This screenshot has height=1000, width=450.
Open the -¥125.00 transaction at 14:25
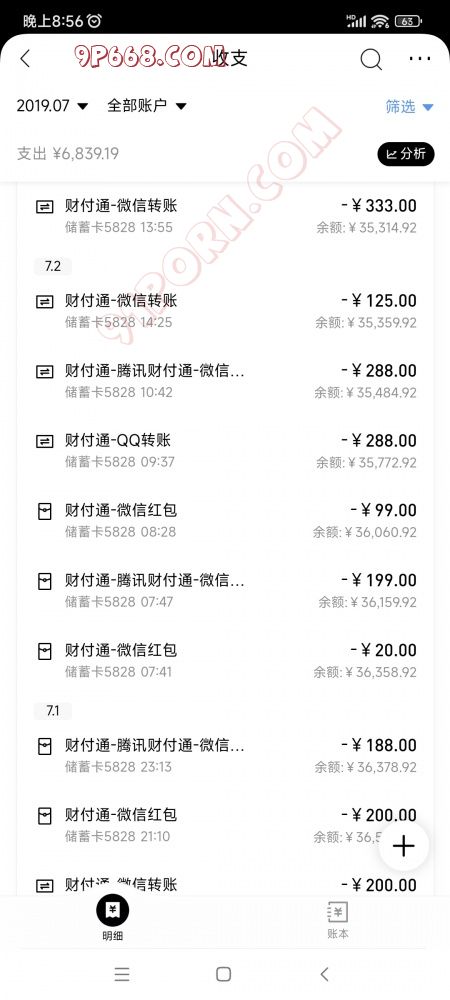pos(226,311)
